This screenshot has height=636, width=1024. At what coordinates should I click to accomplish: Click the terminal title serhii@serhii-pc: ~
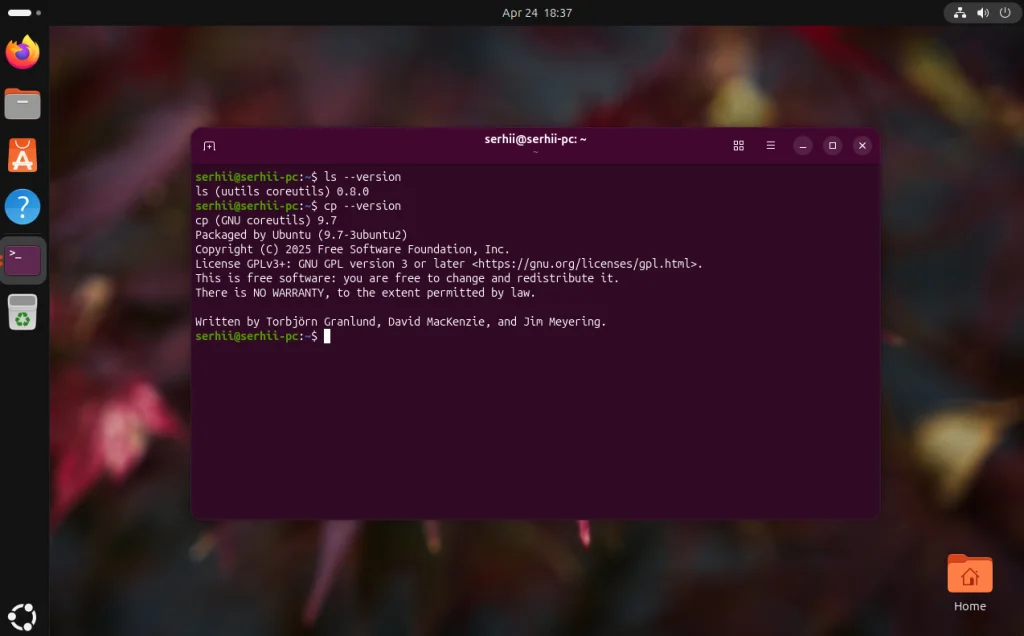[x=536, y=139]
